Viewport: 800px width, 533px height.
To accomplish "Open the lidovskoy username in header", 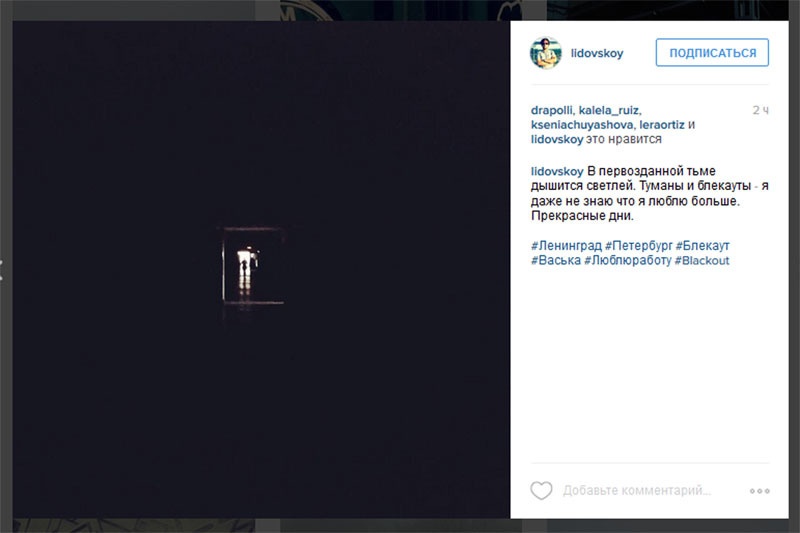I will pos(597,53).
